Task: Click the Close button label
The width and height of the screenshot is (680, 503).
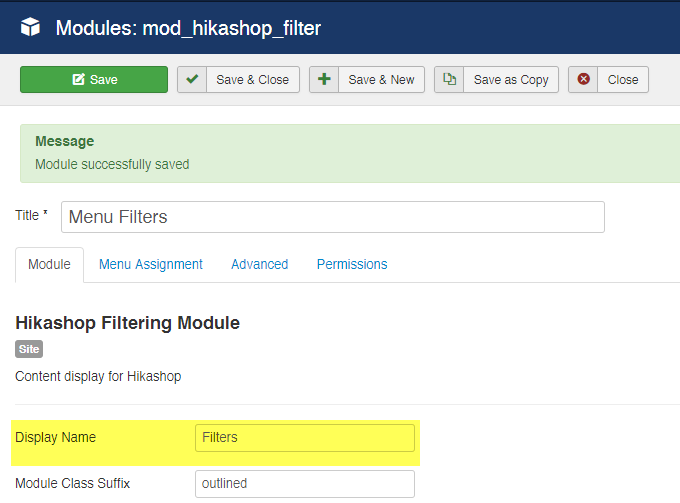Action: [x=623, y=80]
